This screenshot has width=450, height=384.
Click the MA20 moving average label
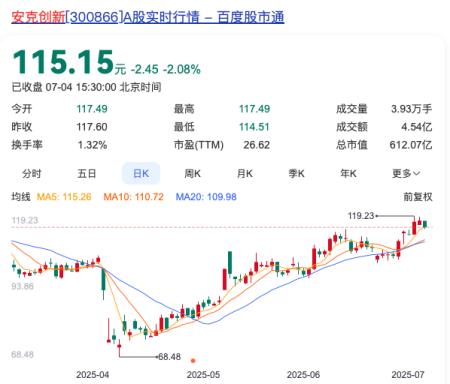click(206, 197)
